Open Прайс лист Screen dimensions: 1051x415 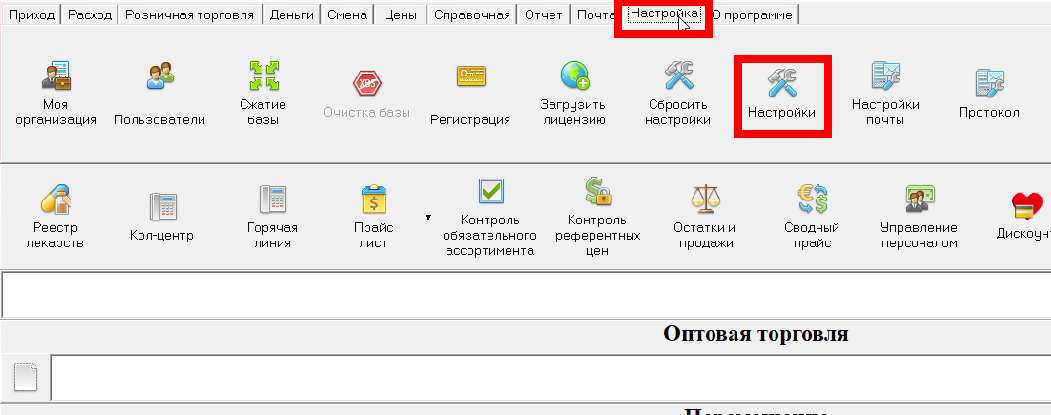tap(374, 217)
